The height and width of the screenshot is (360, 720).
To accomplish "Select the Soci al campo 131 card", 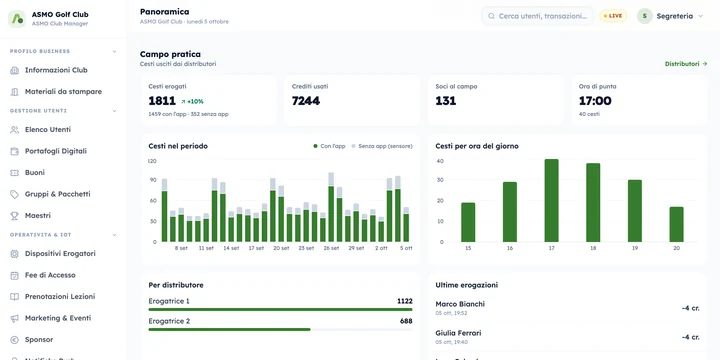I will [495, 100].
